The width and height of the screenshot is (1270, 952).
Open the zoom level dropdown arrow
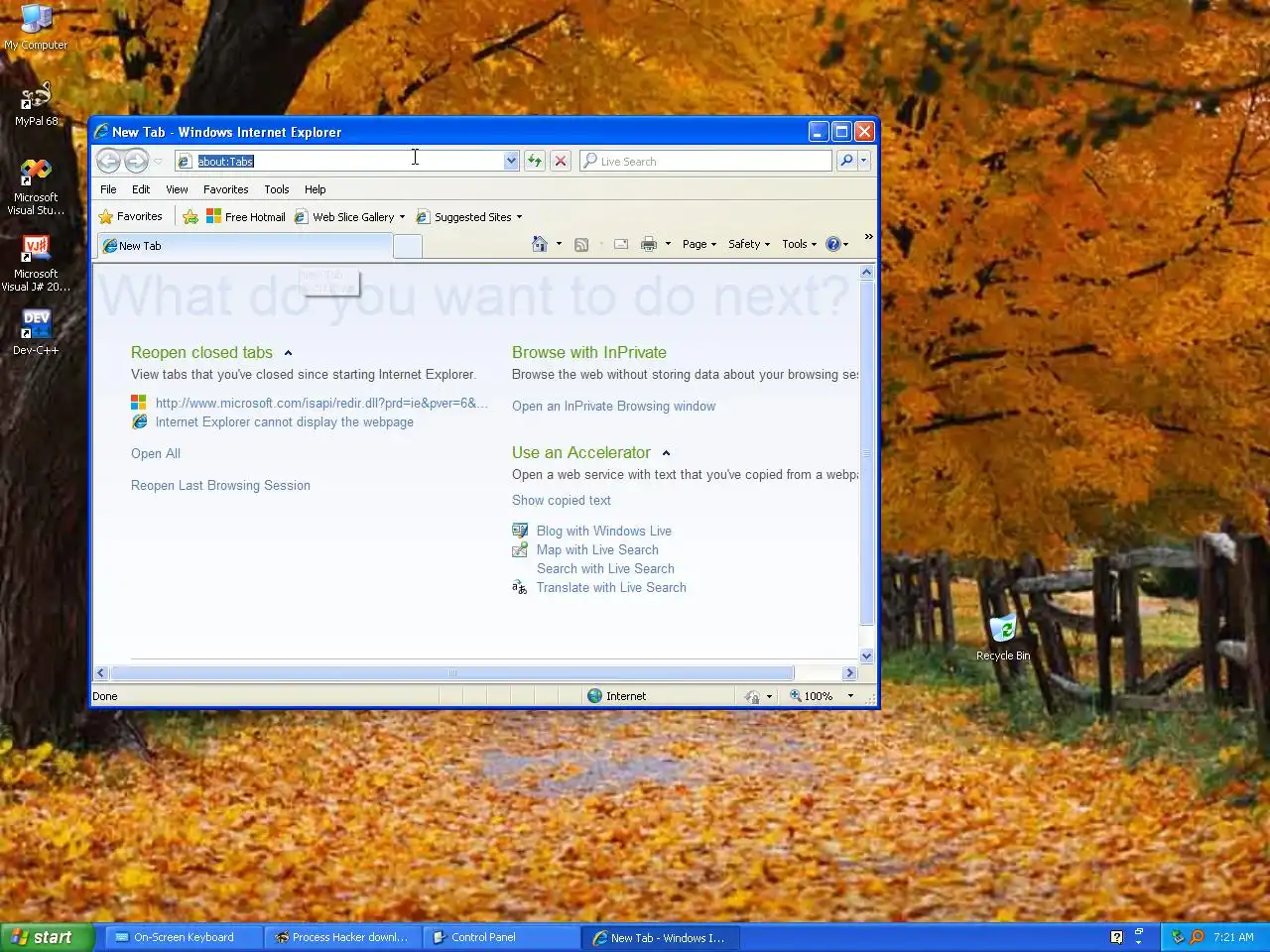850,696
